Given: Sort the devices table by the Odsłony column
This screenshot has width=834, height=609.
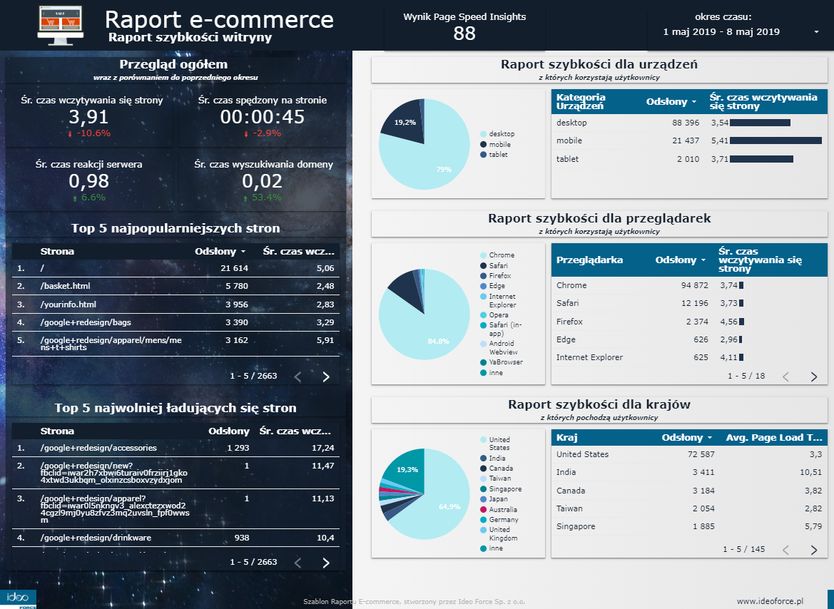Looking at the screenshot, I should 671,102.
